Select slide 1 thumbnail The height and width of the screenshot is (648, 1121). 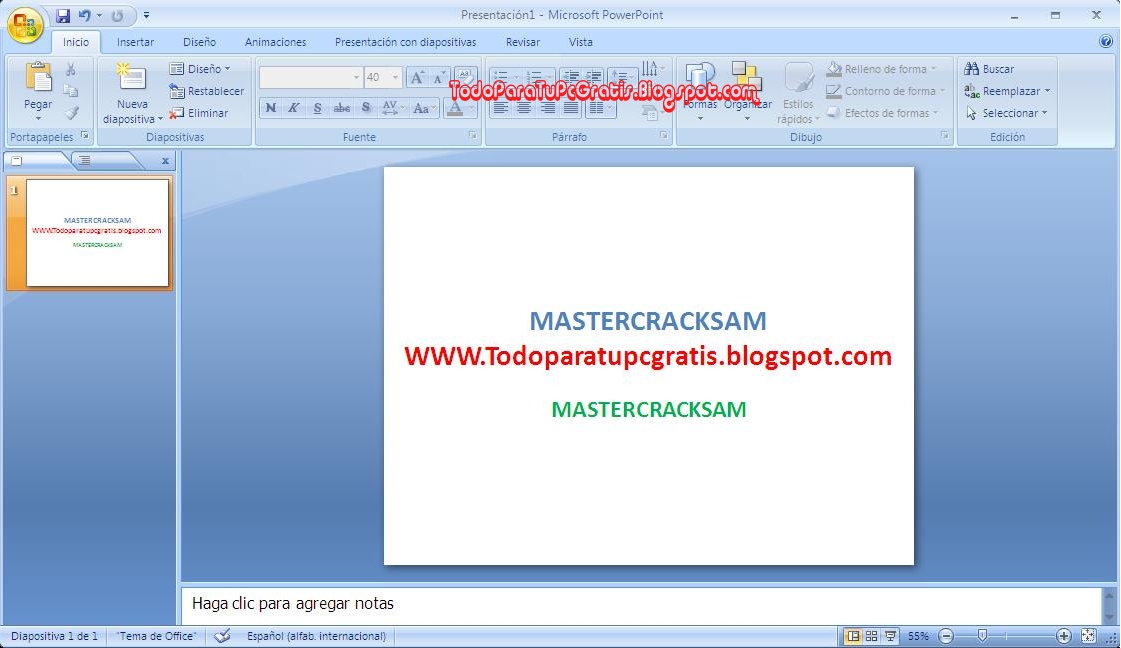97,232
